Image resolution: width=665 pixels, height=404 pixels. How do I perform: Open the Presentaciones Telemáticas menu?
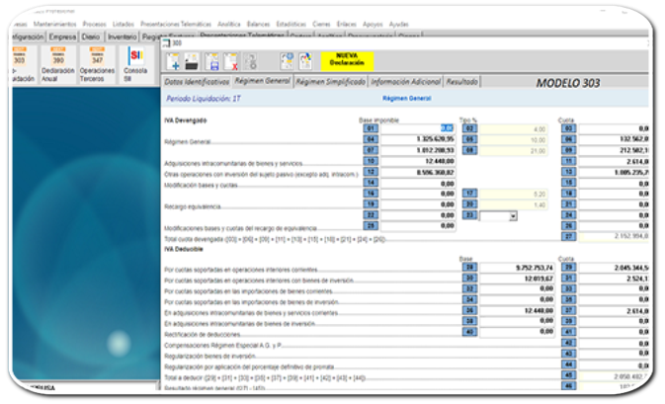(176, 24)
